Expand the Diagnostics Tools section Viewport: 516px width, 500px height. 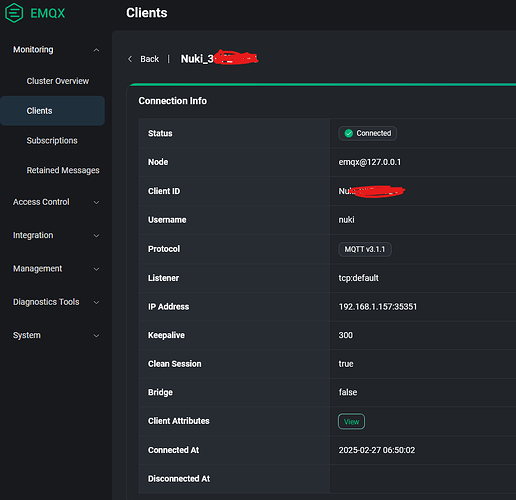(56, 302)
